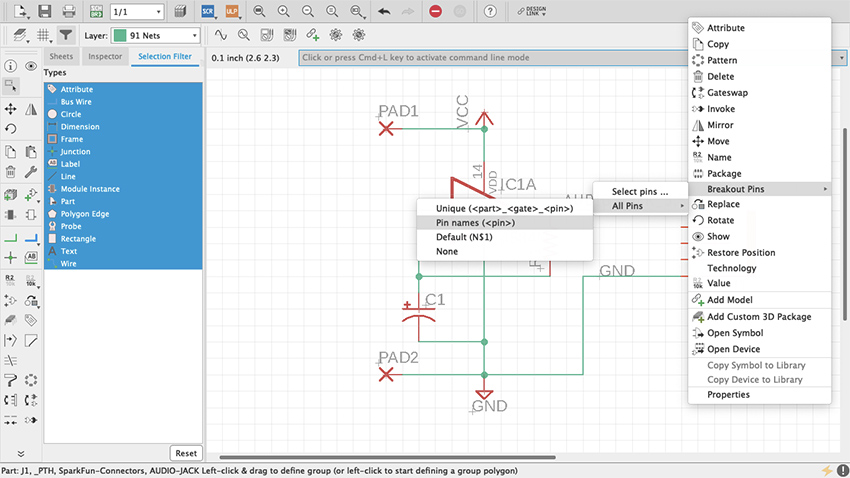Open Properties from context menu
The image size is (850, 478).
pyautogui.click(x=759, y=395)
